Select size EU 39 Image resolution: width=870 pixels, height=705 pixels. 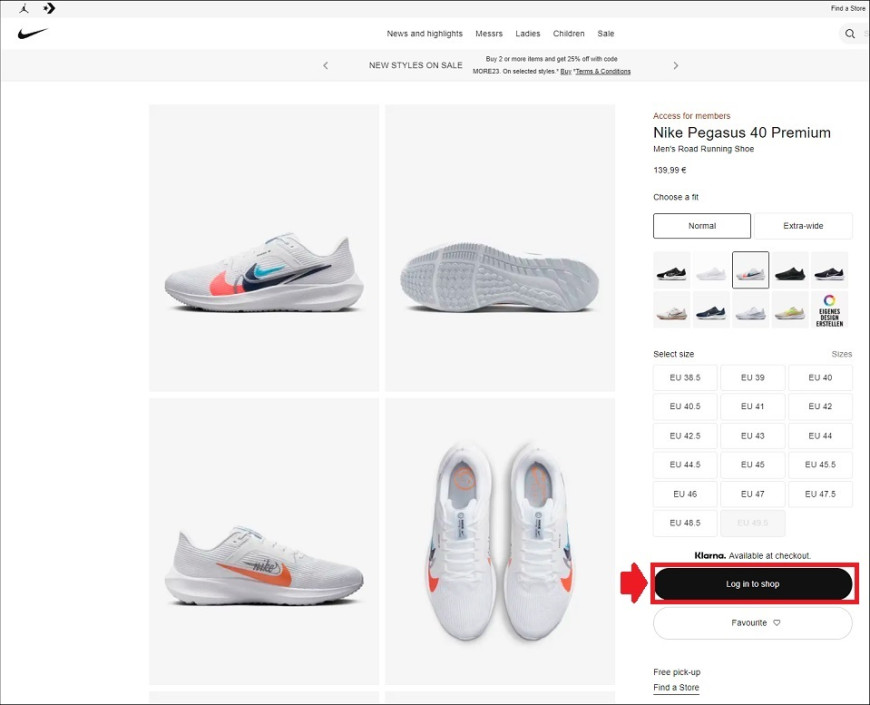click(x=752, y=377)
